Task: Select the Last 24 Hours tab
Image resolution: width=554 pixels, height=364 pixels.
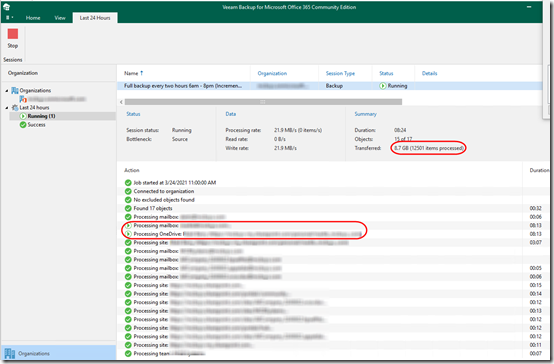Action: click(x=95, y=18)
